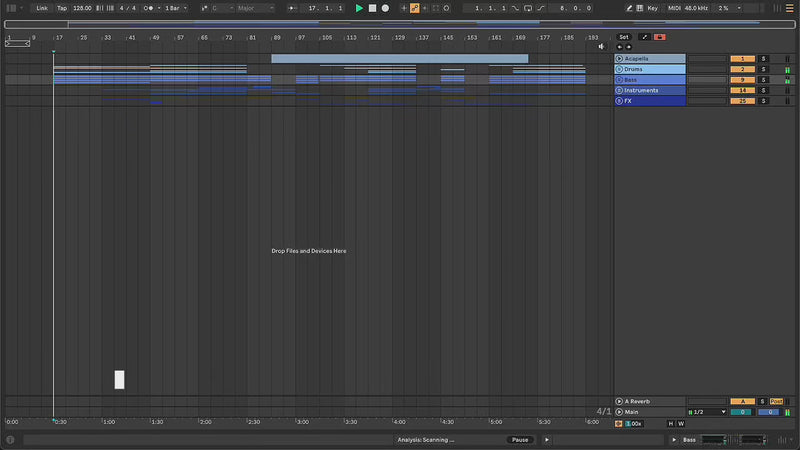Image resolution: width=800 pixels, height=450 pixels.
Task: Click the 128.00 tempo field
Action: click(82, 8)
